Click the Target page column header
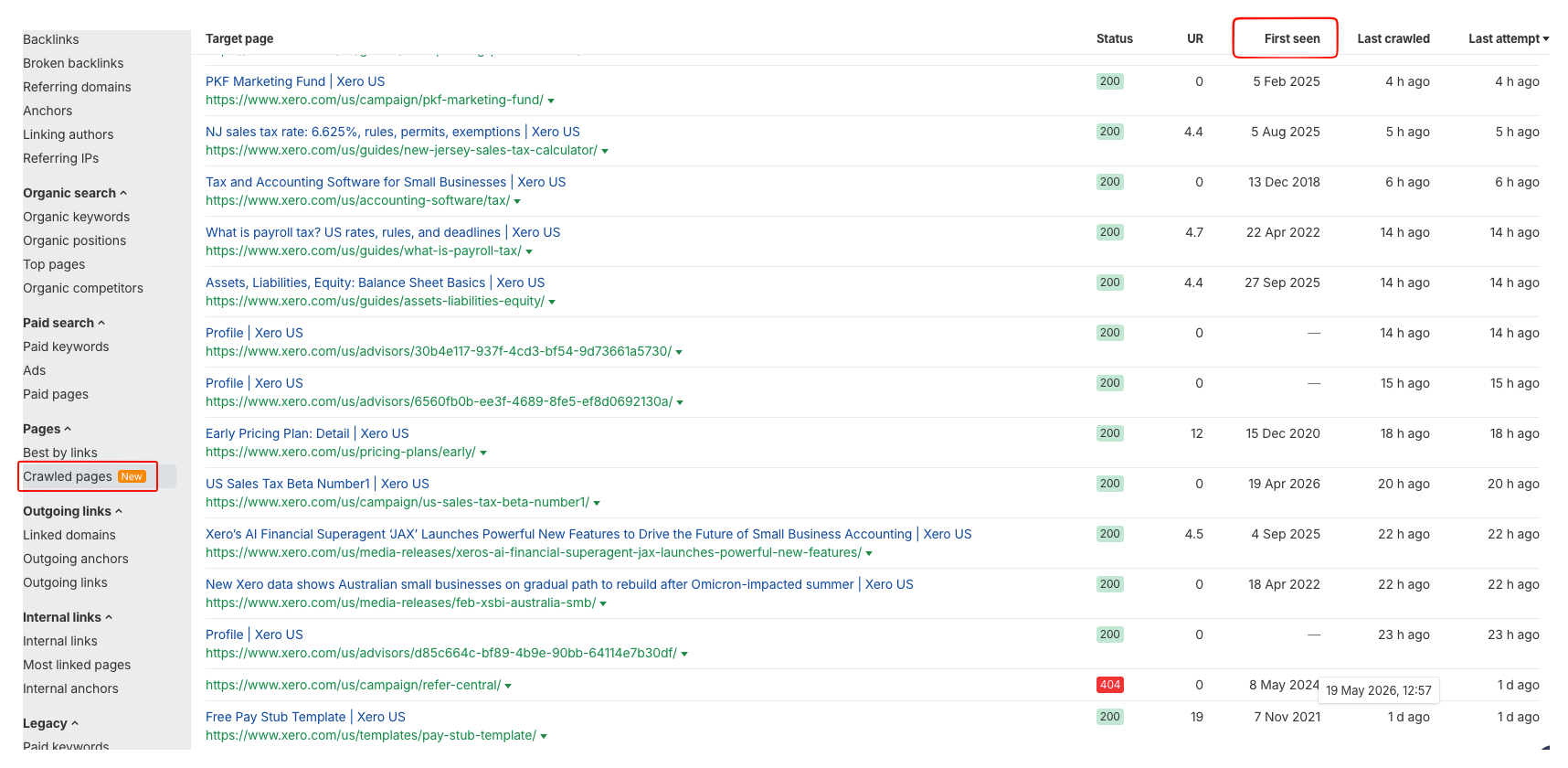The image size is (1568, 768). click(239, 38)
